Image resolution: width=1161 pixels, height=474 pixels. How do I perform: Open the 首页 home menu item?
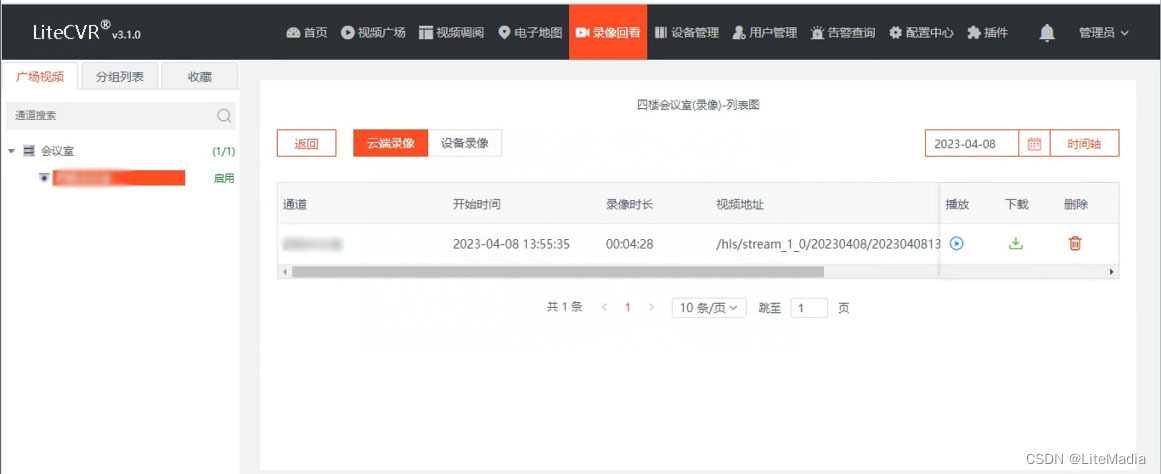point(307,33)
